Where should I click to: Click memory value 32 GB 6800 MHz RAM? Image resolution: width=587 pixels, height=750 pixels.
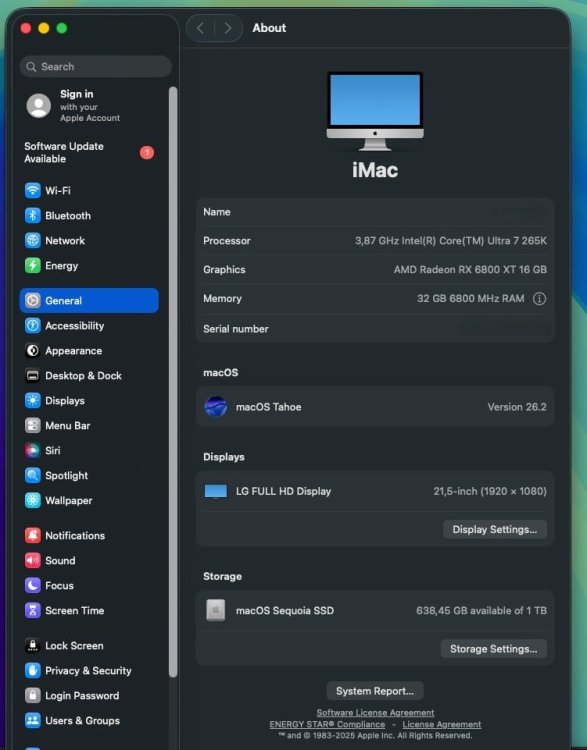click(x=471, y=298)
